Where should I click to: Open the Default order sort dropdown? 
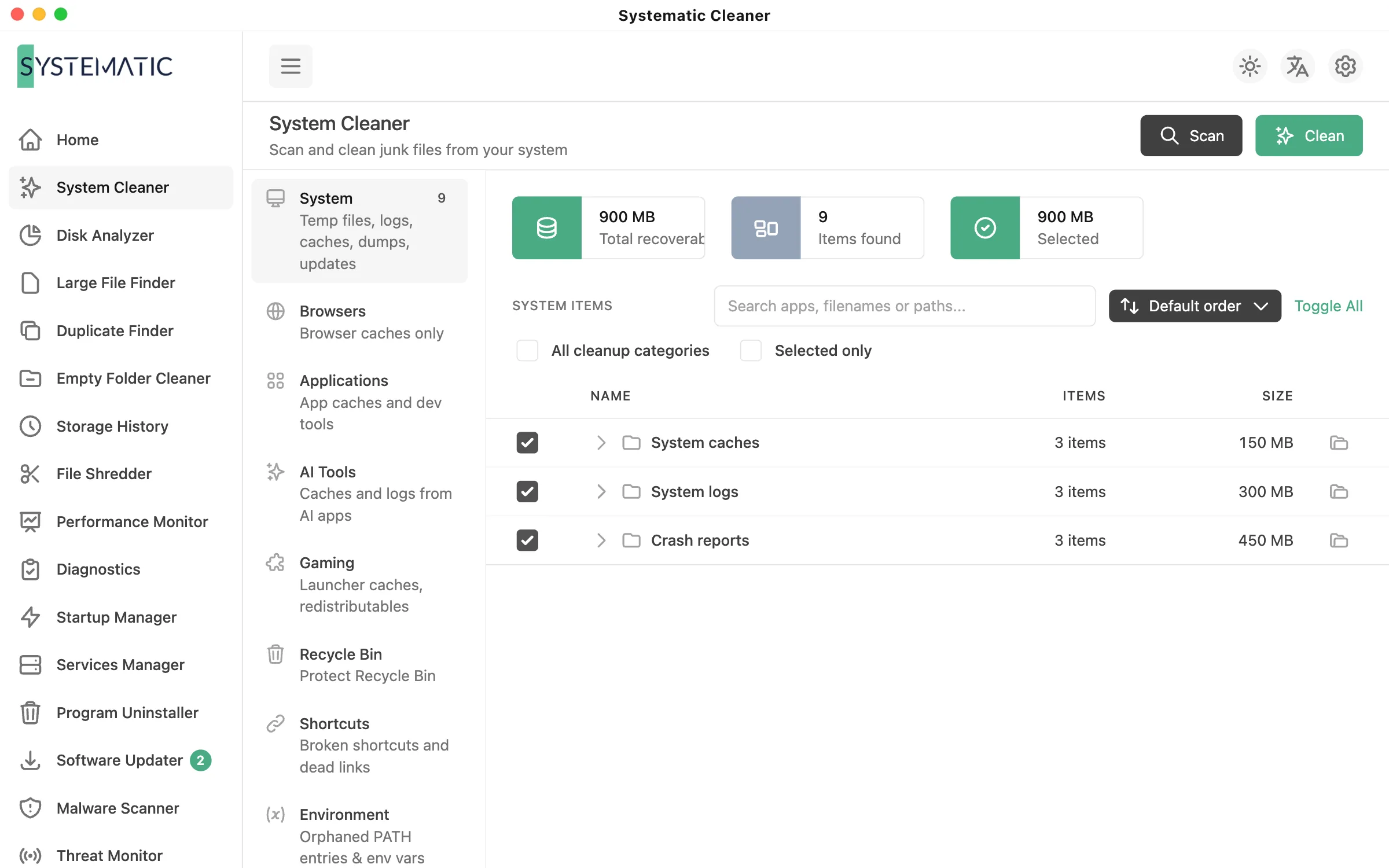coord(1195,306)
